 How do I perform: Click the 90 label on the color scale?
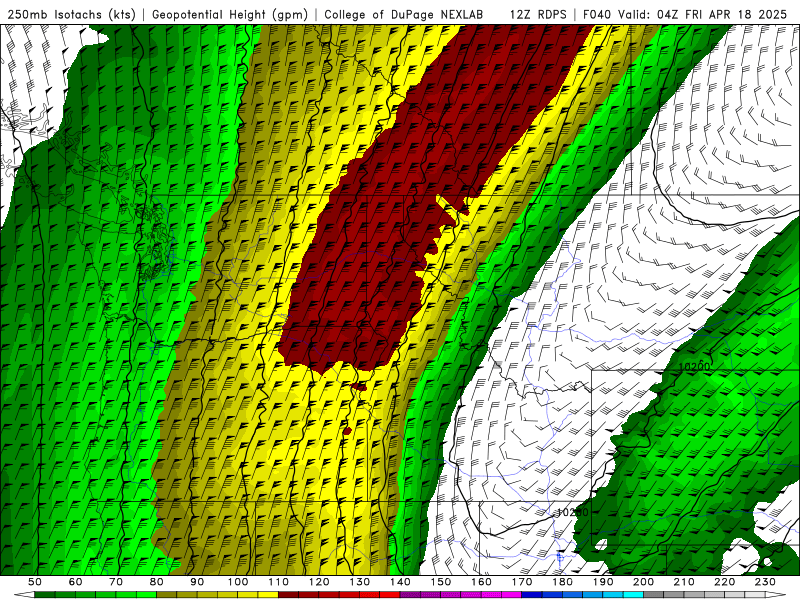(x=197, y=582)
